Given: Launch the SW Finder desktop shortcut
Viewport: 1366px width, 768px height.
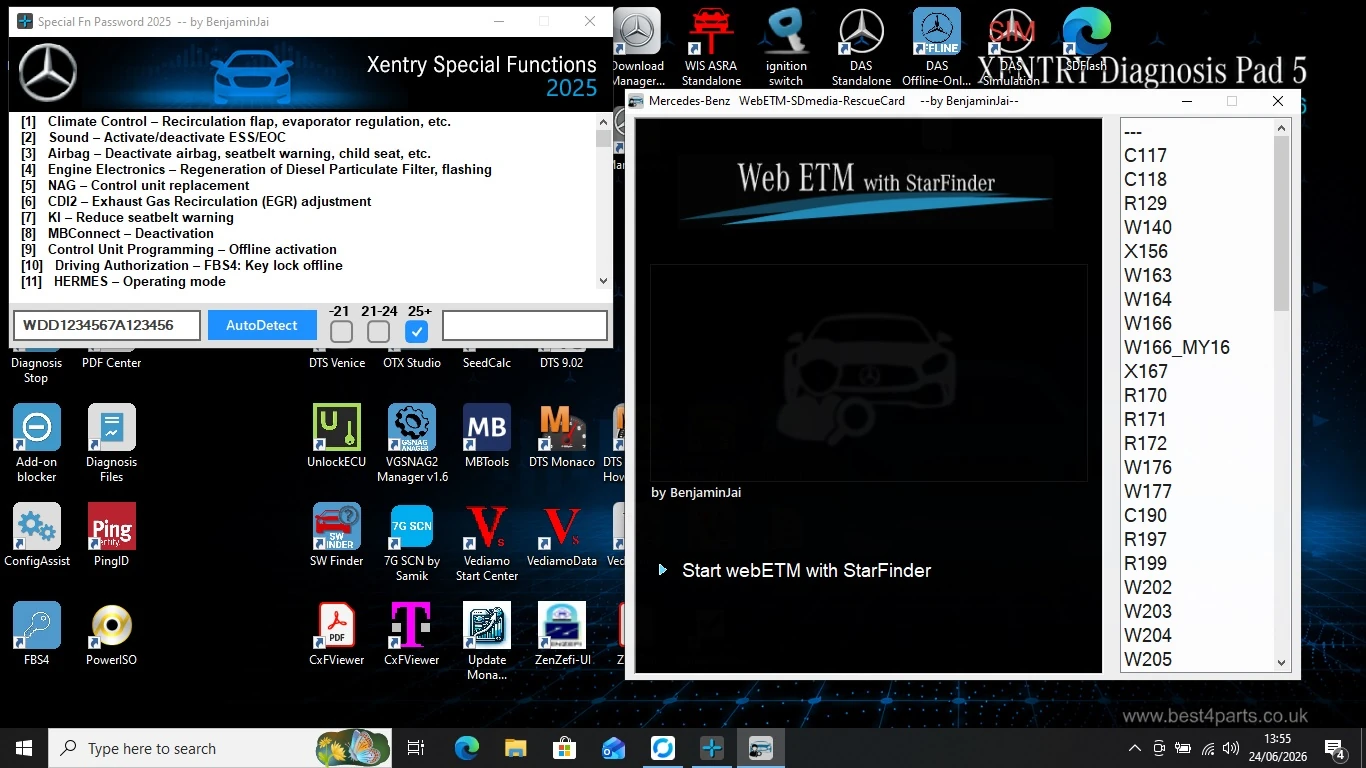Looking at the screenshot, I should tap(337, 535).
